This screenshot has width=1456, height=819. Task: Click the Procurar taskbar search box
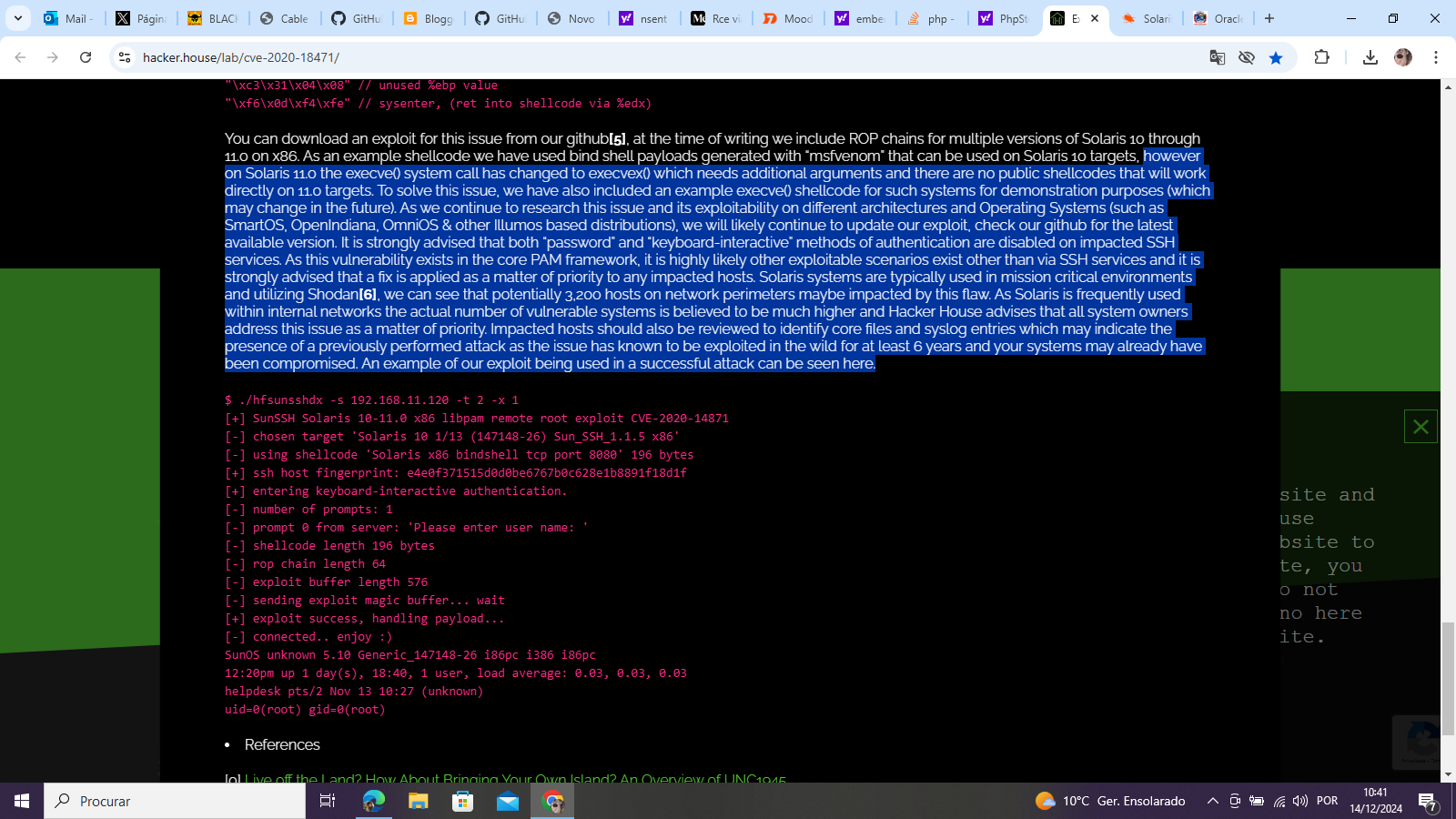pyautogui.click(x=175, y=801)
